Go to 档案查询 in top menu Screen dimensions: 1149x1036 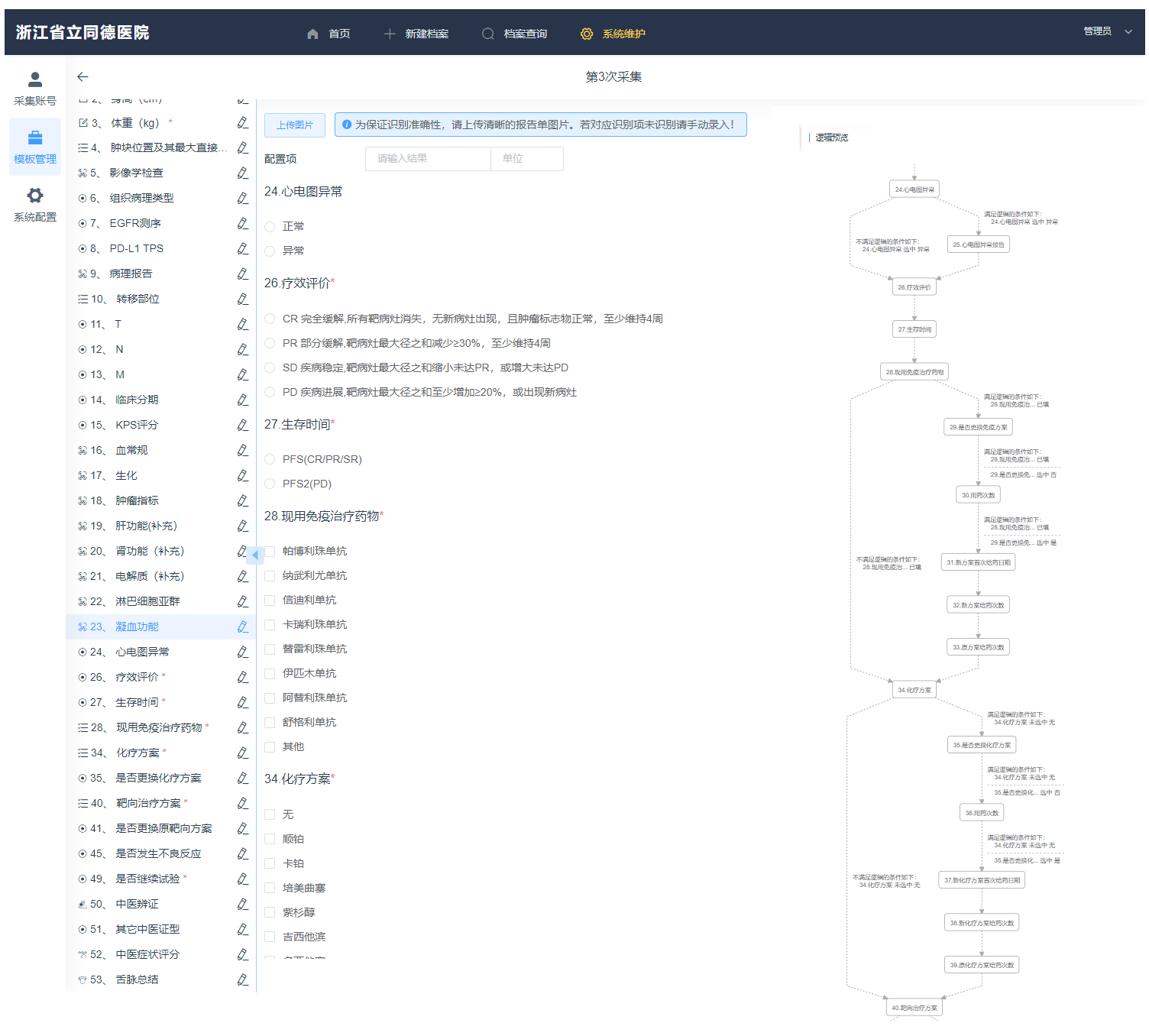514,34
